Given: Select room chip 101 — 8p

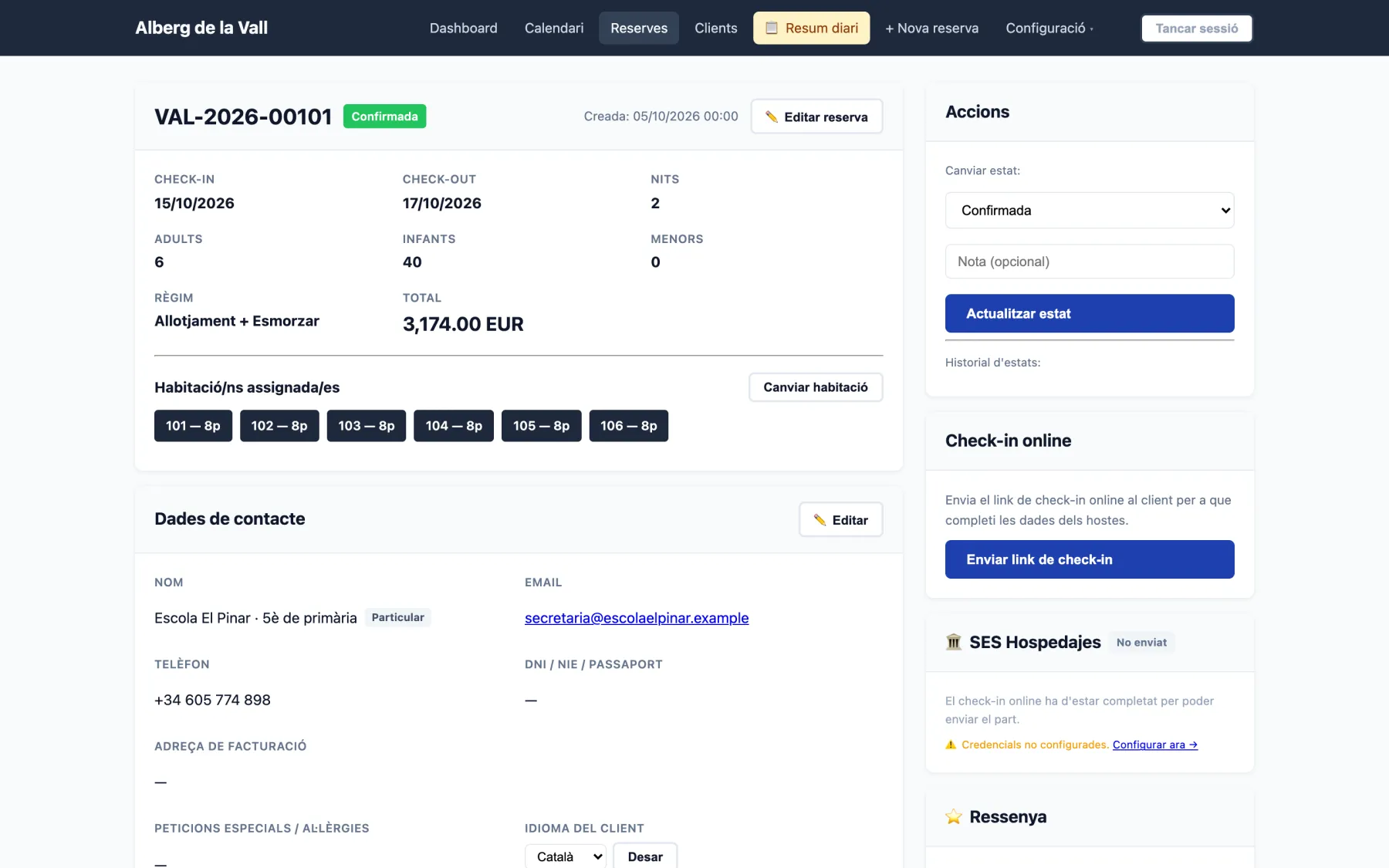Looking at the screenshot, I should 193,426.
